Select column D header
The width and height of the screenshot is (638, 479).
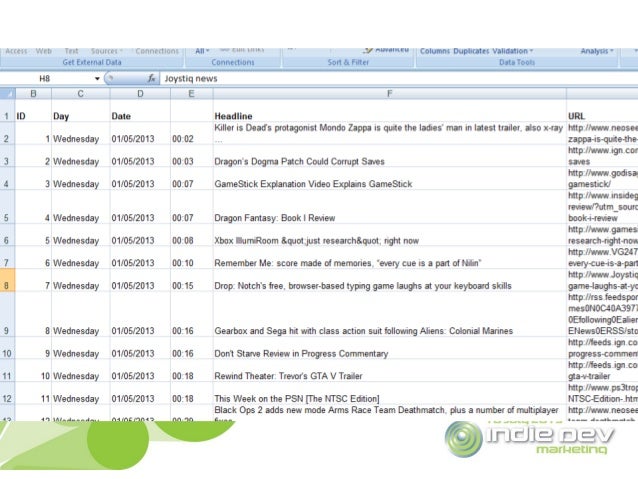140,94
